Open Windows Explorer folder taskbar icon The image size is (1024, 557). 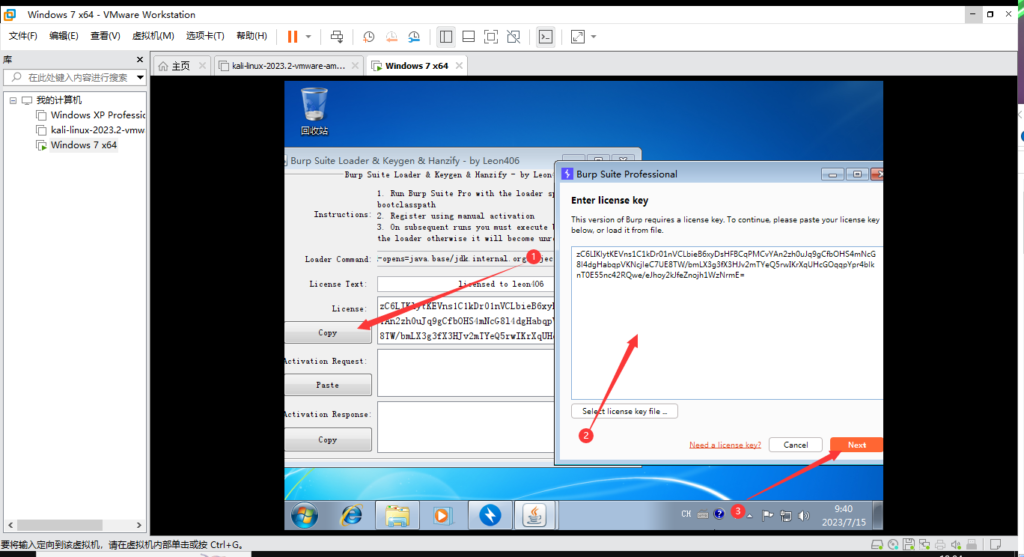coord(397,516)
